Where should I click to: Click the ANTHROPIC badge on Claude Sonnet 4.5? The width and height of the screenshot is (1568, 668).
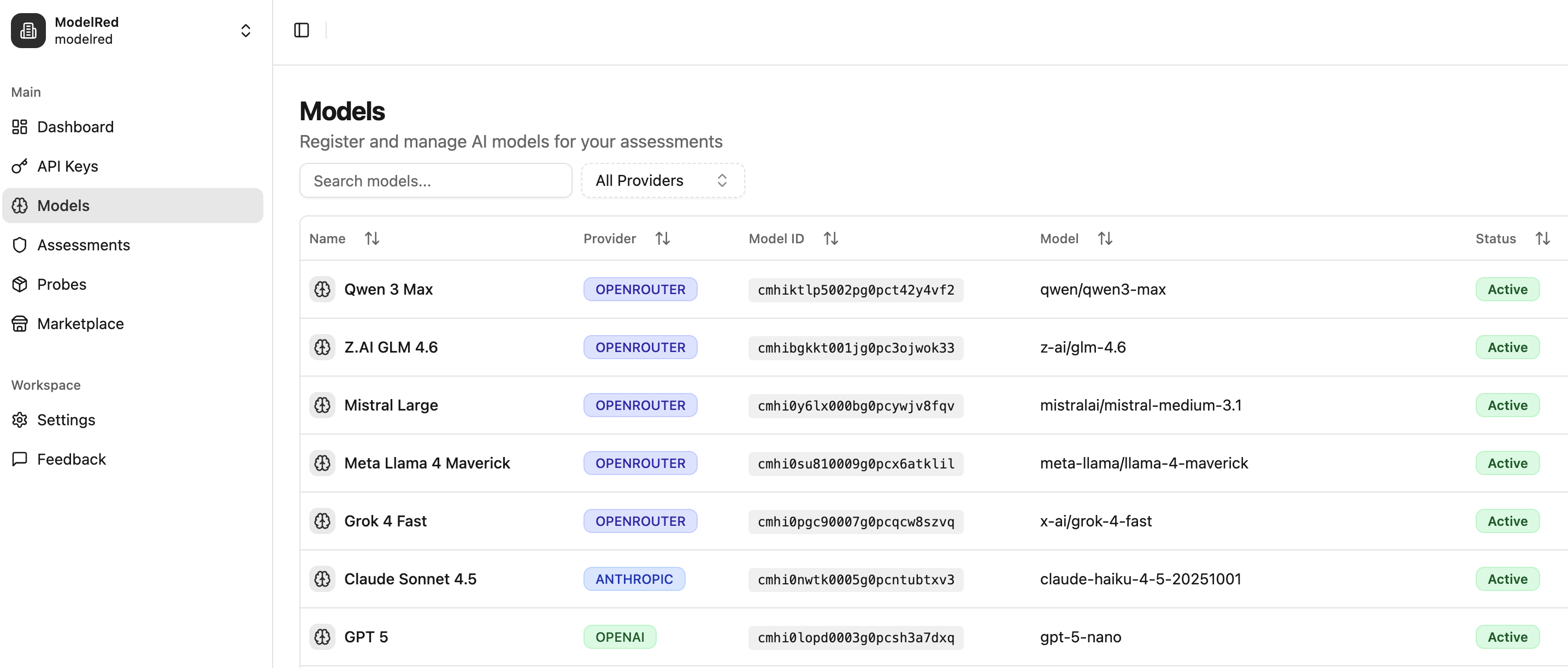click(634, 578)
